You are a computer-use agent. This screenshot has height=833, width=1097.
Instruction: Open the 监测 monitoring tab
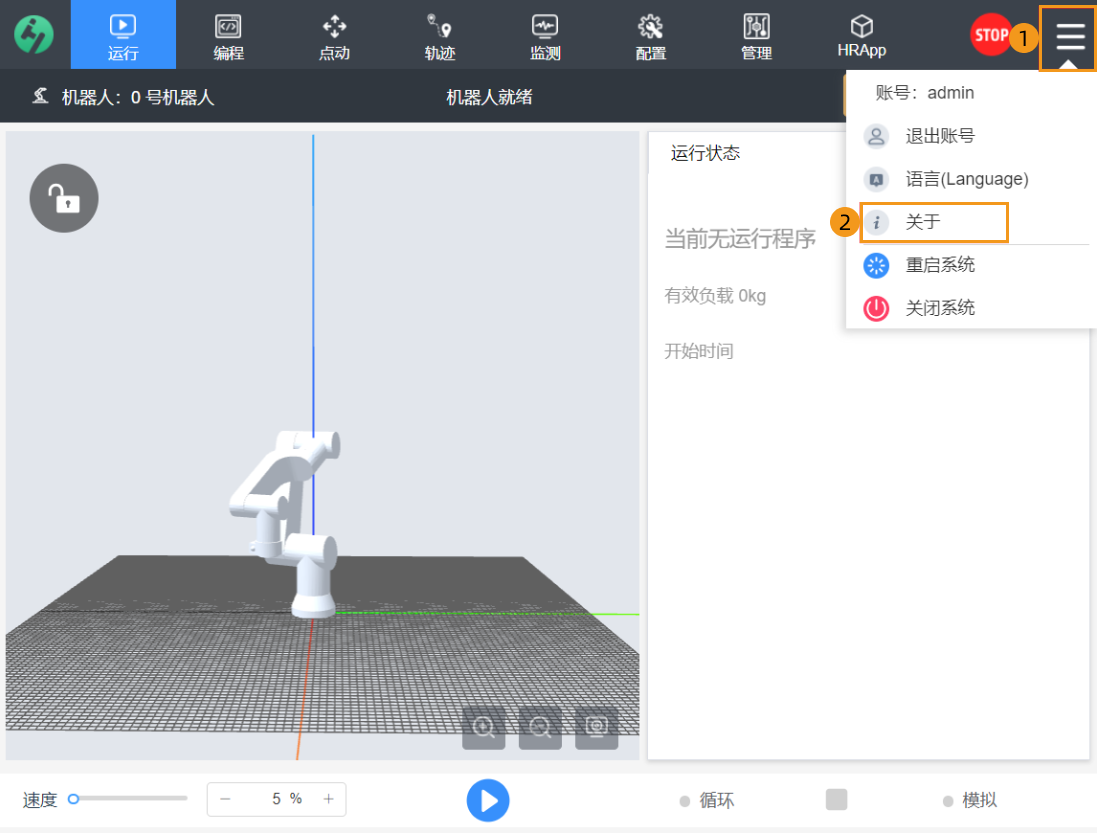545,36
